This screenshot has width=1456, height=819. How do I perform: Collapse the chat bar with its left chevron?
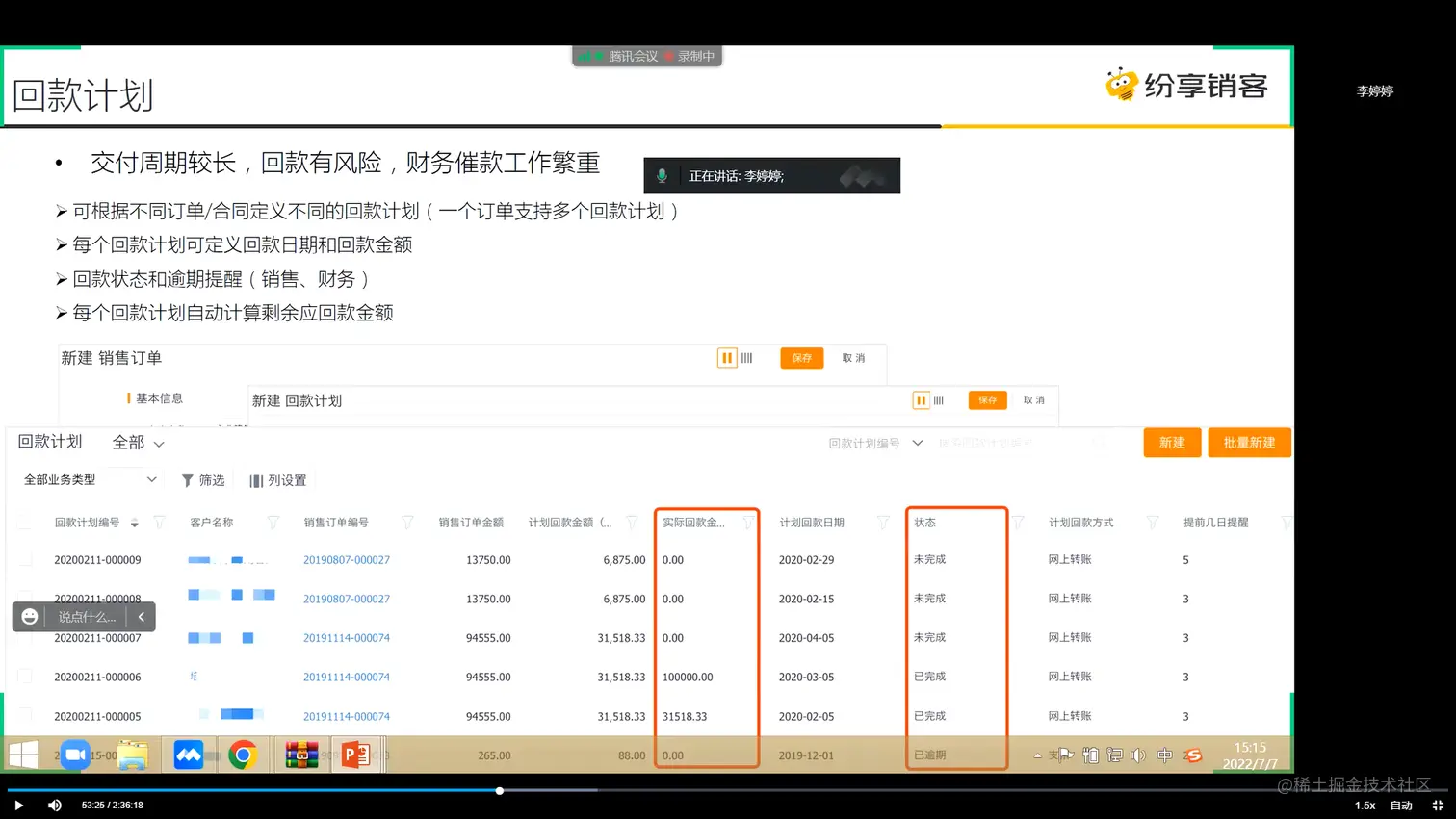pyautogui.click(x=142, y=617)
